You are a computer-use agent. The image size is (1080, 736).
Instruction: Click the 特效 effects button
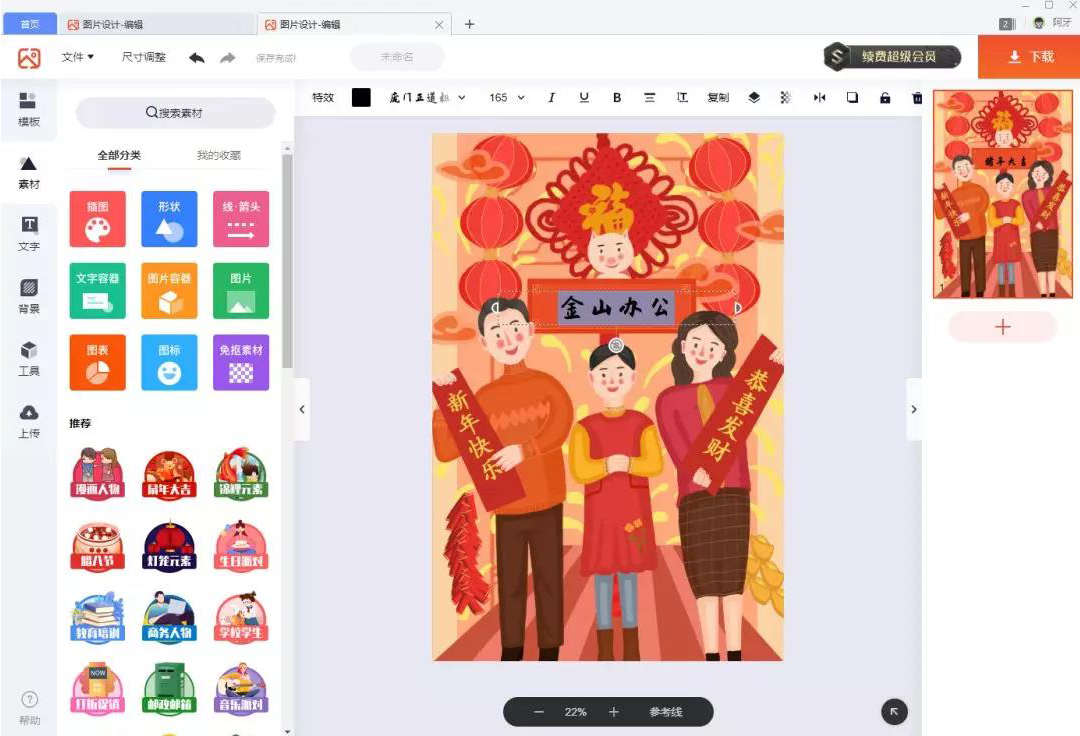(323, 98)
